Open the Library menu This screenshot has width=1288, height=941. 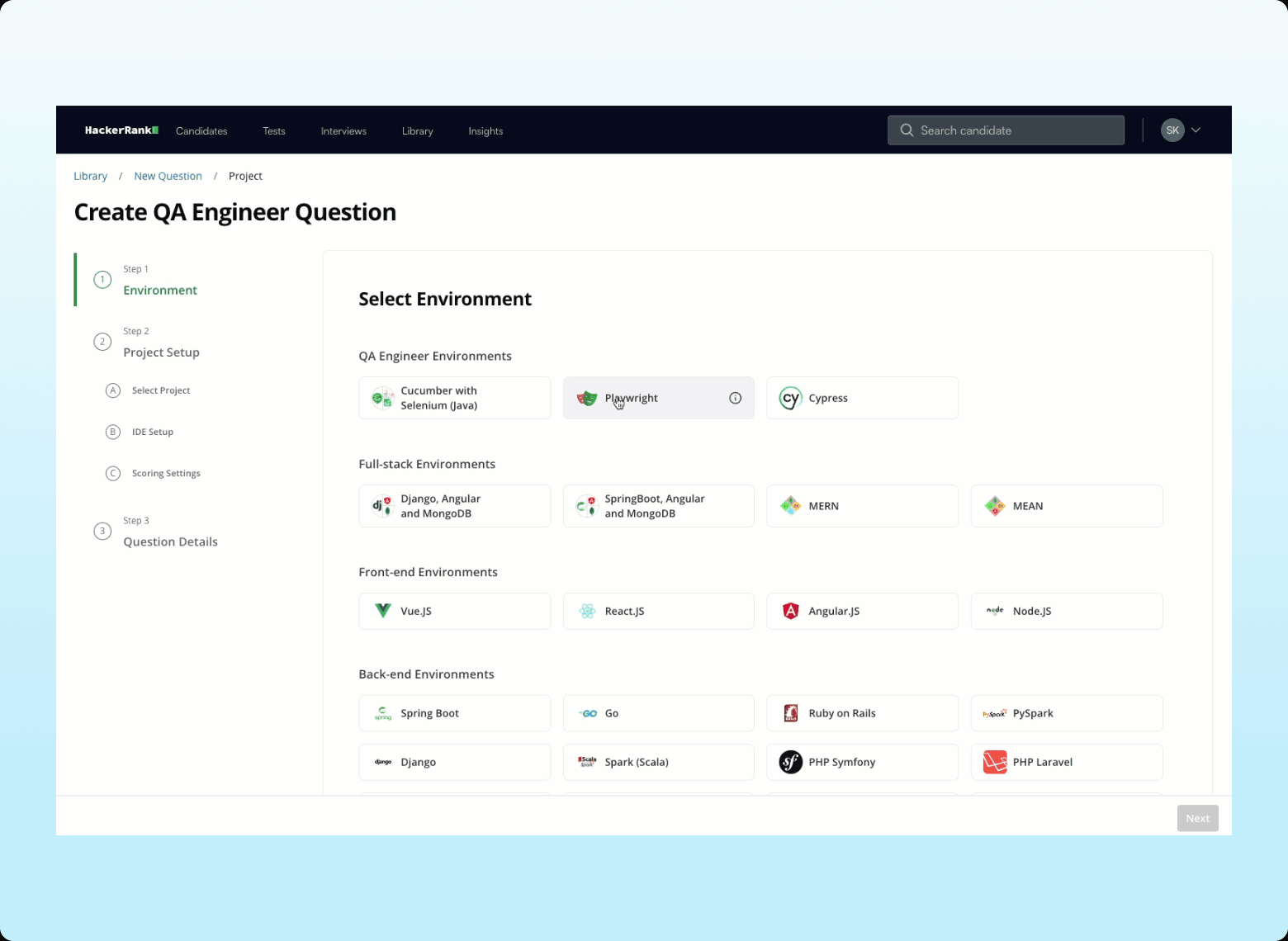[417, 131]
